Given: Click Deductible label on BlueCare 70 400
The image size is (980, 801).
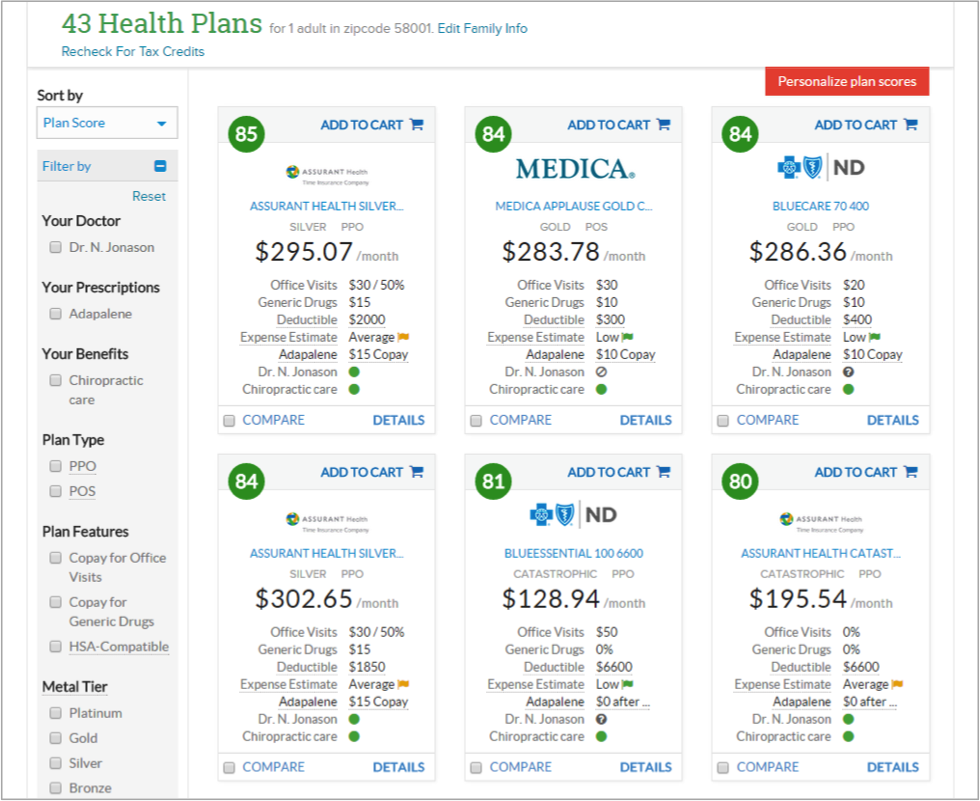Looking at the screenshot, I should point(801,320).
